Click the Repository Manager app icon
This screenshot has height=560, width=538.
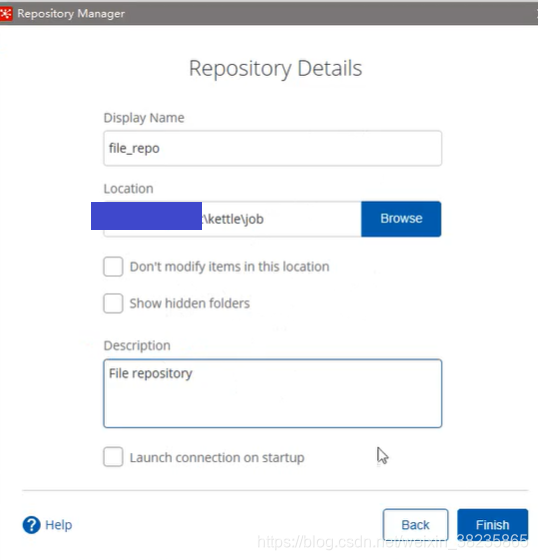tap(6, 14)
